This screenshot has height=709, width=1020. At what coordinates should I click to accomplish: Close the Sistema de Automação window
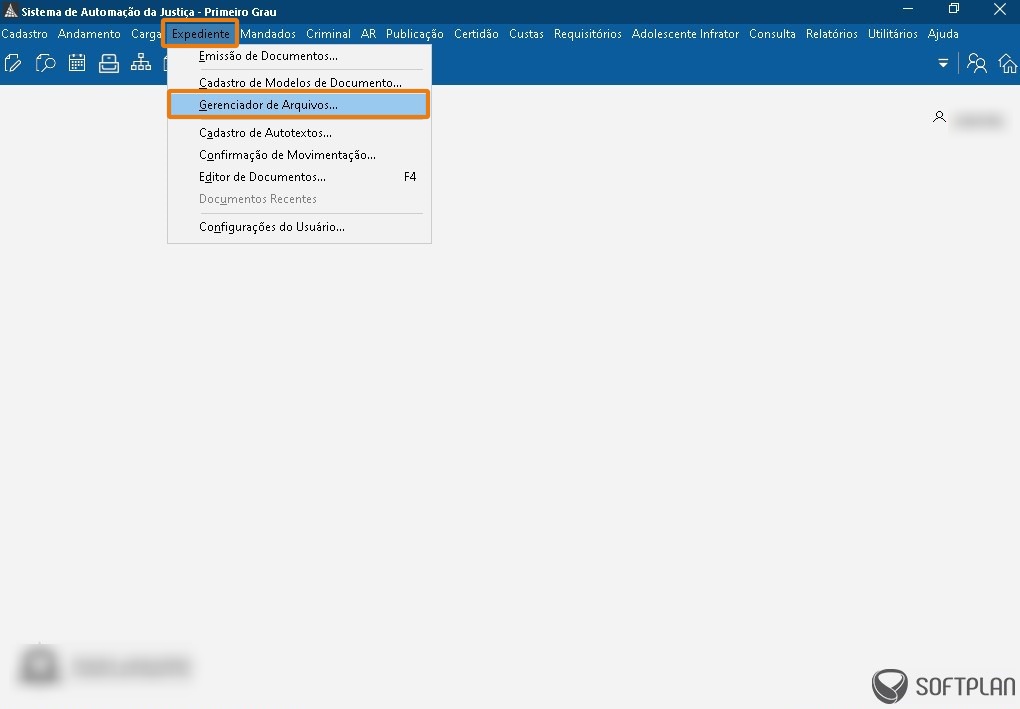[1000, 9]
